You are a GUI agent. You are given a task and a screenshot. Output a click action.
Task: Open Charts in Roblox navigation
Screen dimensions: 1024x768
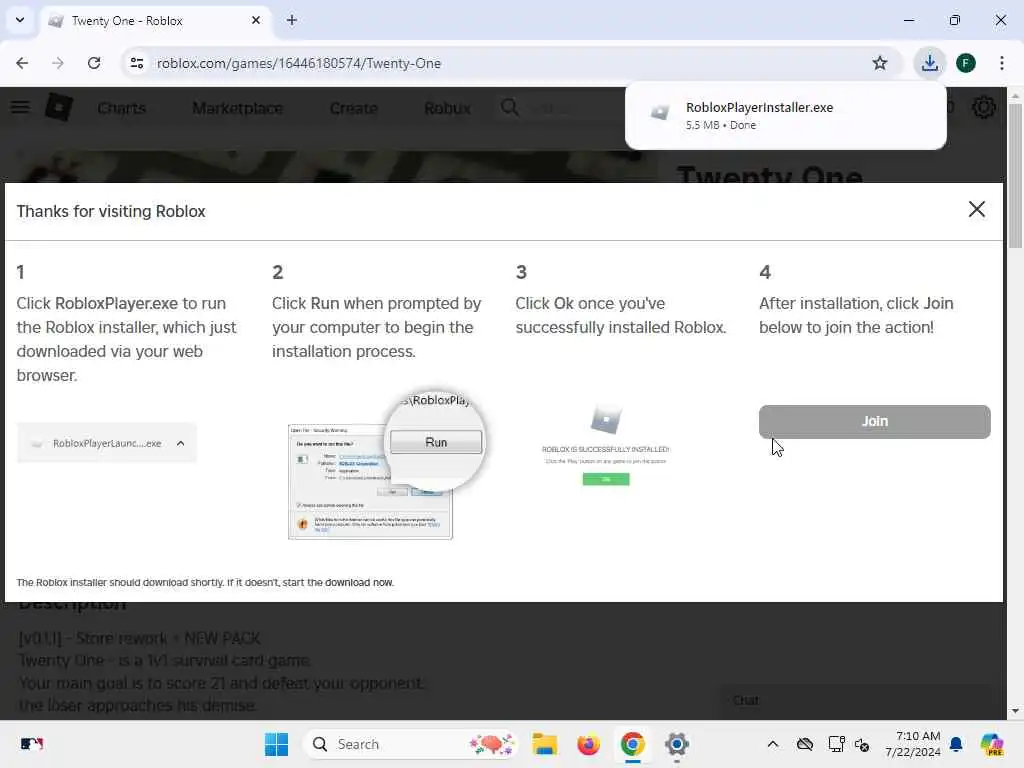click(x=121, y=108)
